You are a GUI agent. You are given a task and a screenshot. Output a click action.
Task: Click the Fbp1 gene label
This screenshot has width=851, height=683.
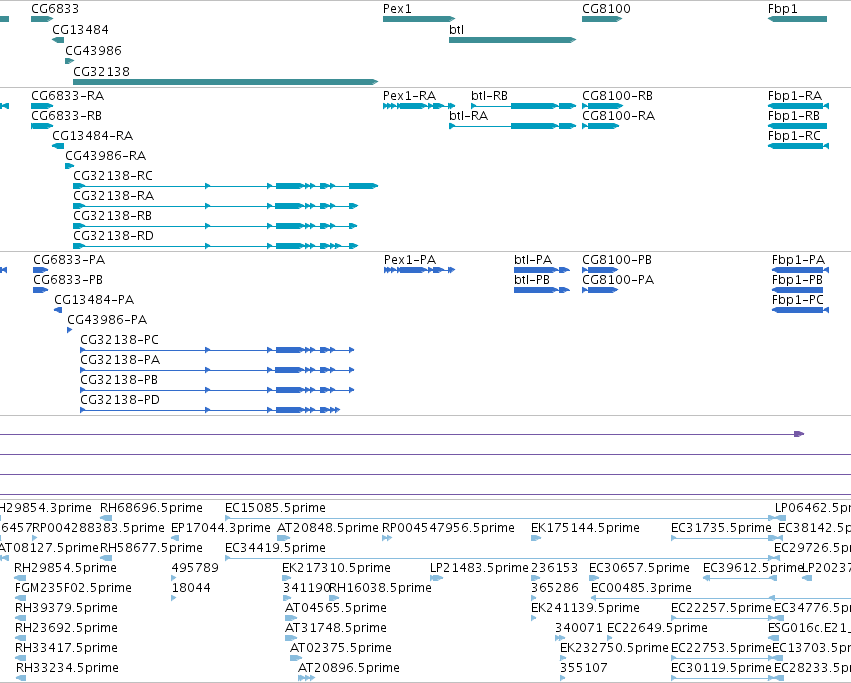click(x=782, y=9)
